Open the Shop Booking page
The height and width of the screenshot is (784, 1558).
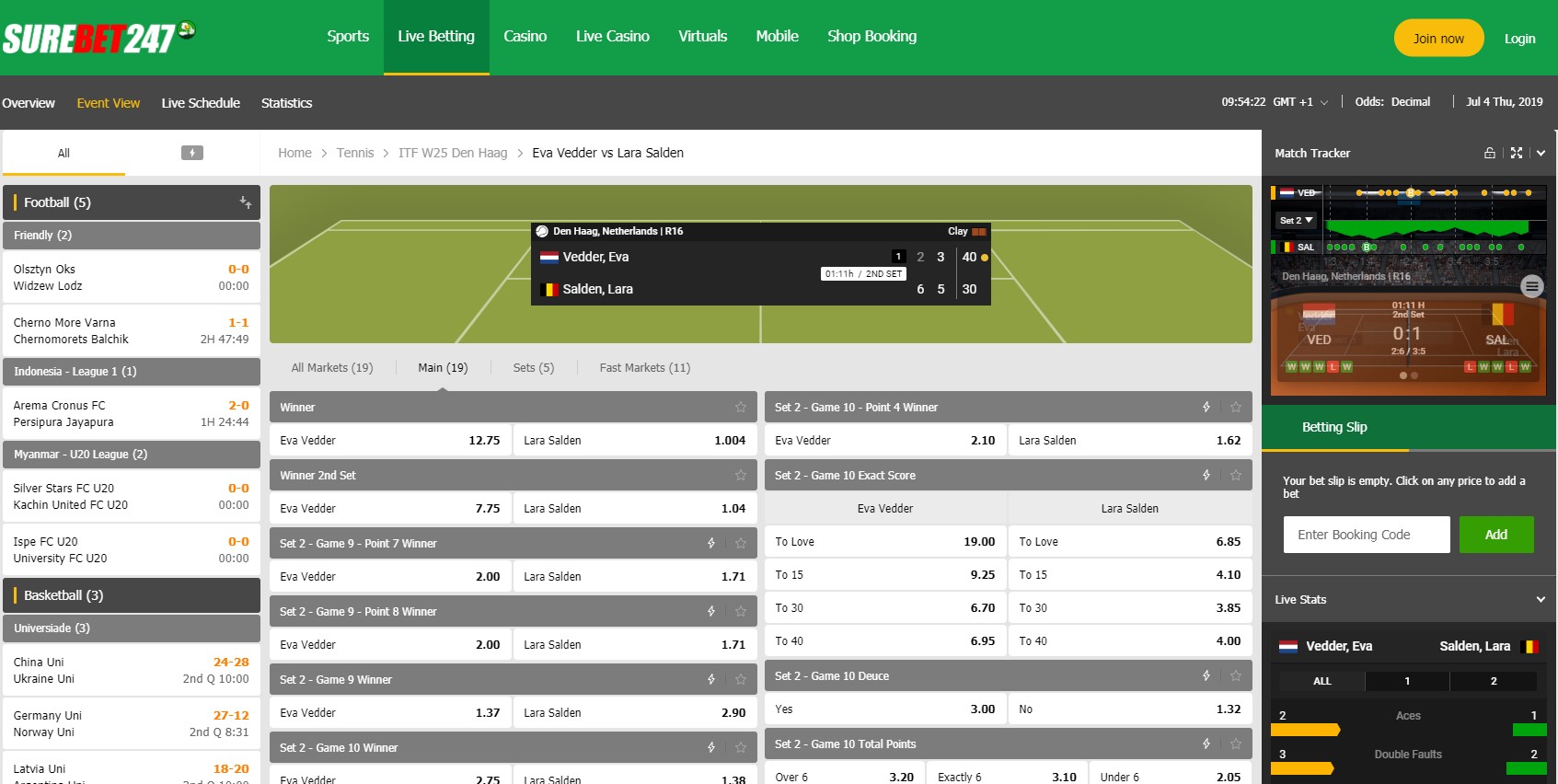(x=871, y=37)
